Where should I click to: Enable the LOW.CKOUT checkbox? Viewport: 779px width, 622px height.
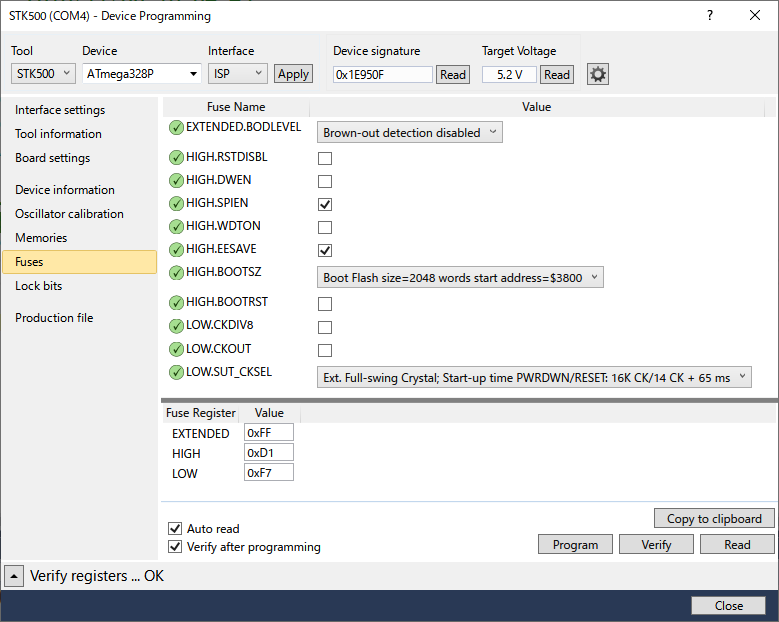pyautogui.click(x=325, y=350)
